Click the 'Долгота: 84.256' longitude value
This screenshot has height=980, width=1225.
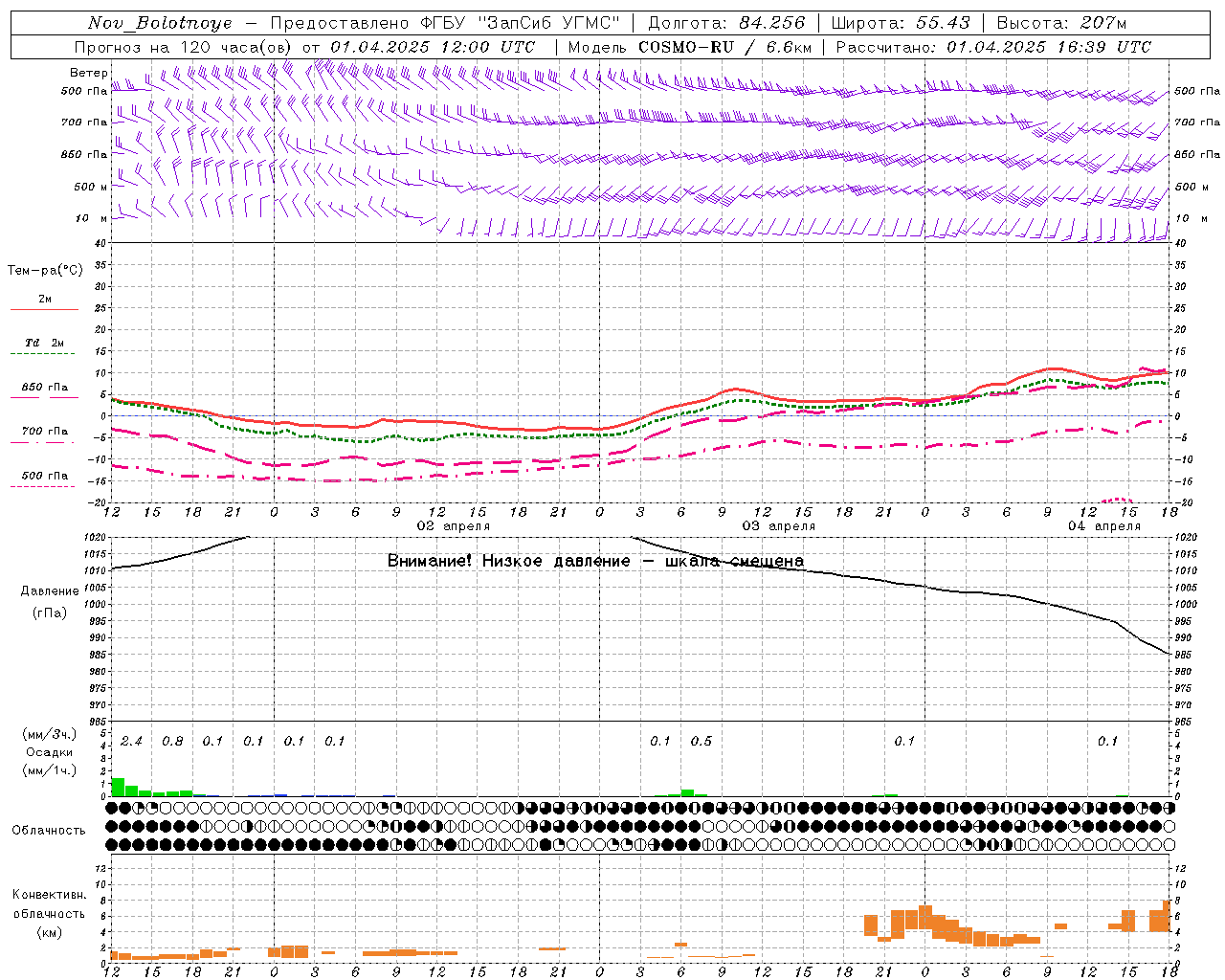pos(726,23)
